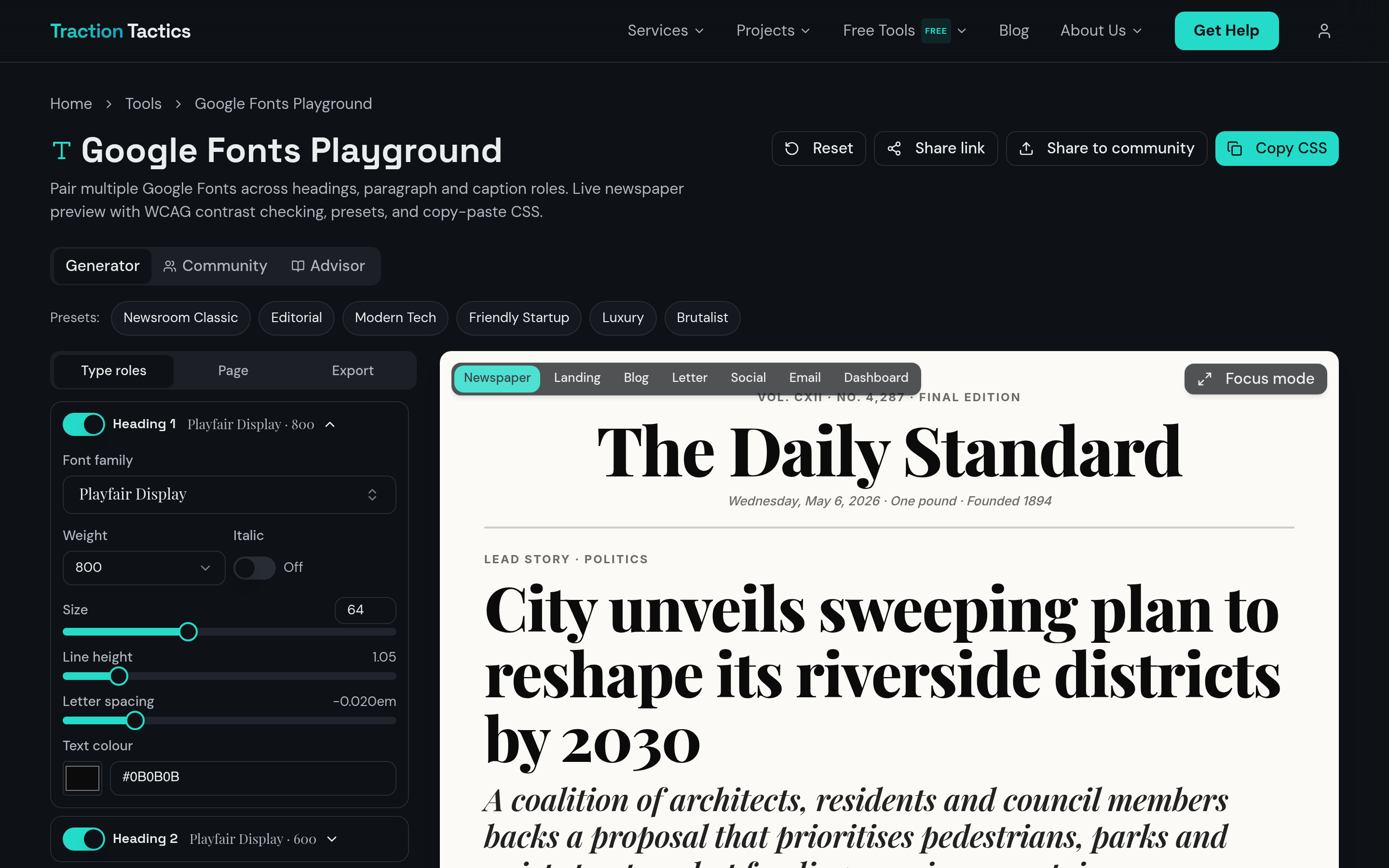Apply the Brutalist preset
The image size is (1389, 868).
(702, 318)
